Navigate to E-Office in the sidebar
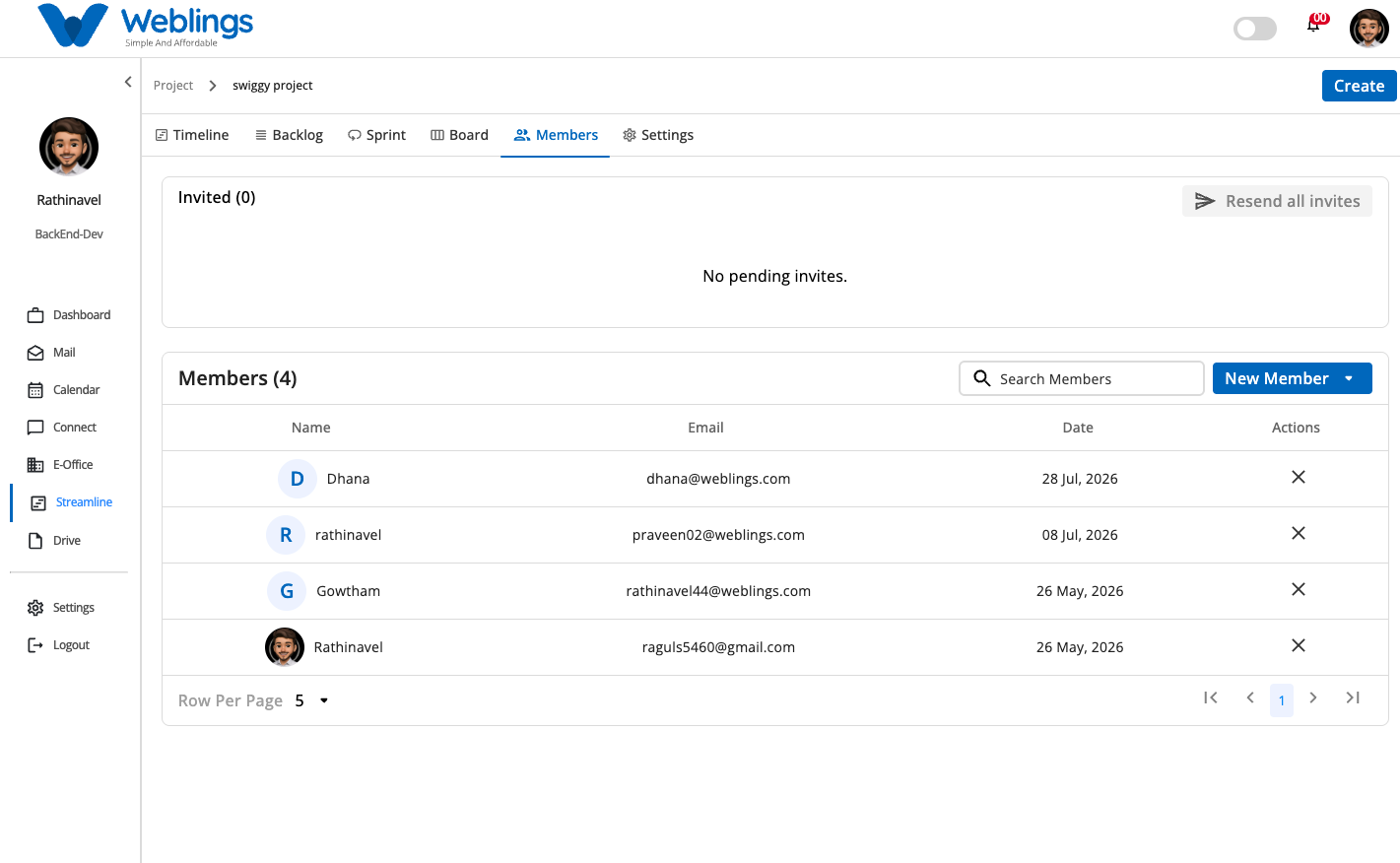The image size is (1400, 863). click(60, 465)
